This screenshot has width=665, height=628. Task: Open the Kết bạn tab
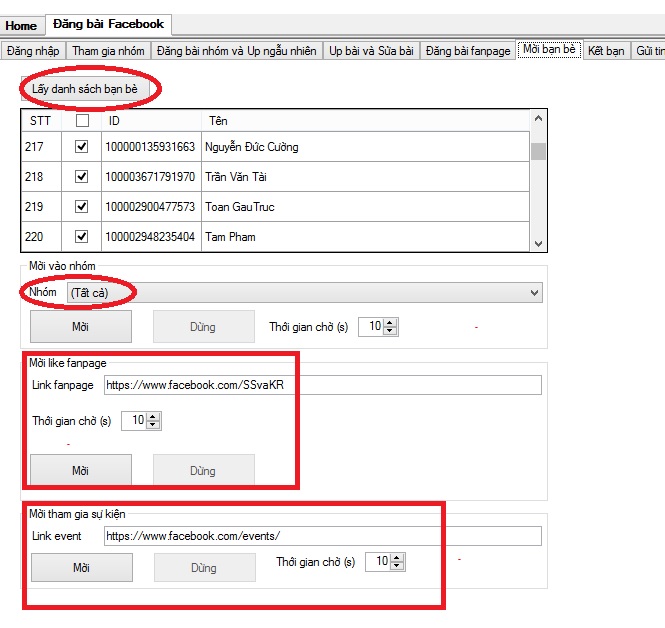[606, 51]
